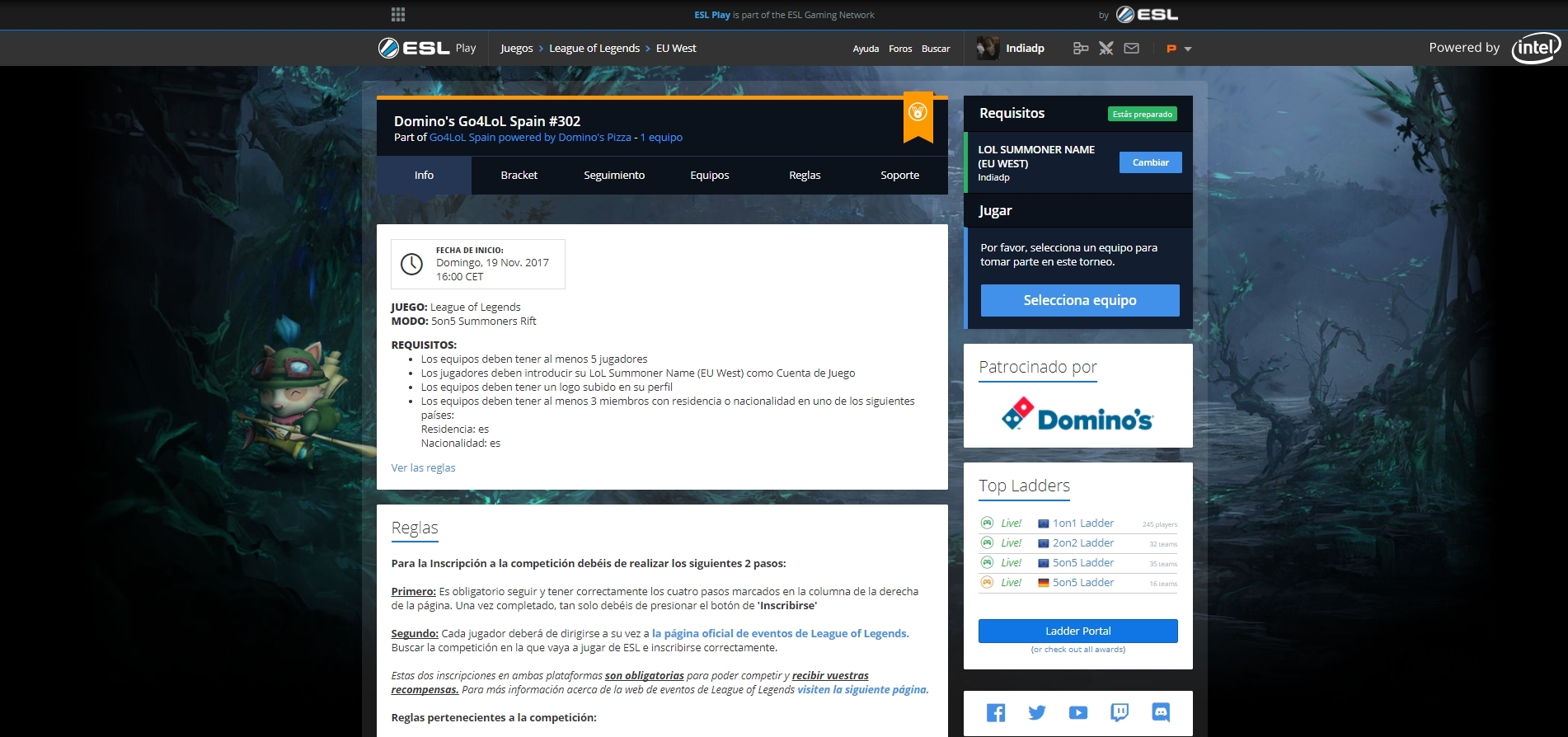Switch to the Bracket tab

(x=519, y=175)
